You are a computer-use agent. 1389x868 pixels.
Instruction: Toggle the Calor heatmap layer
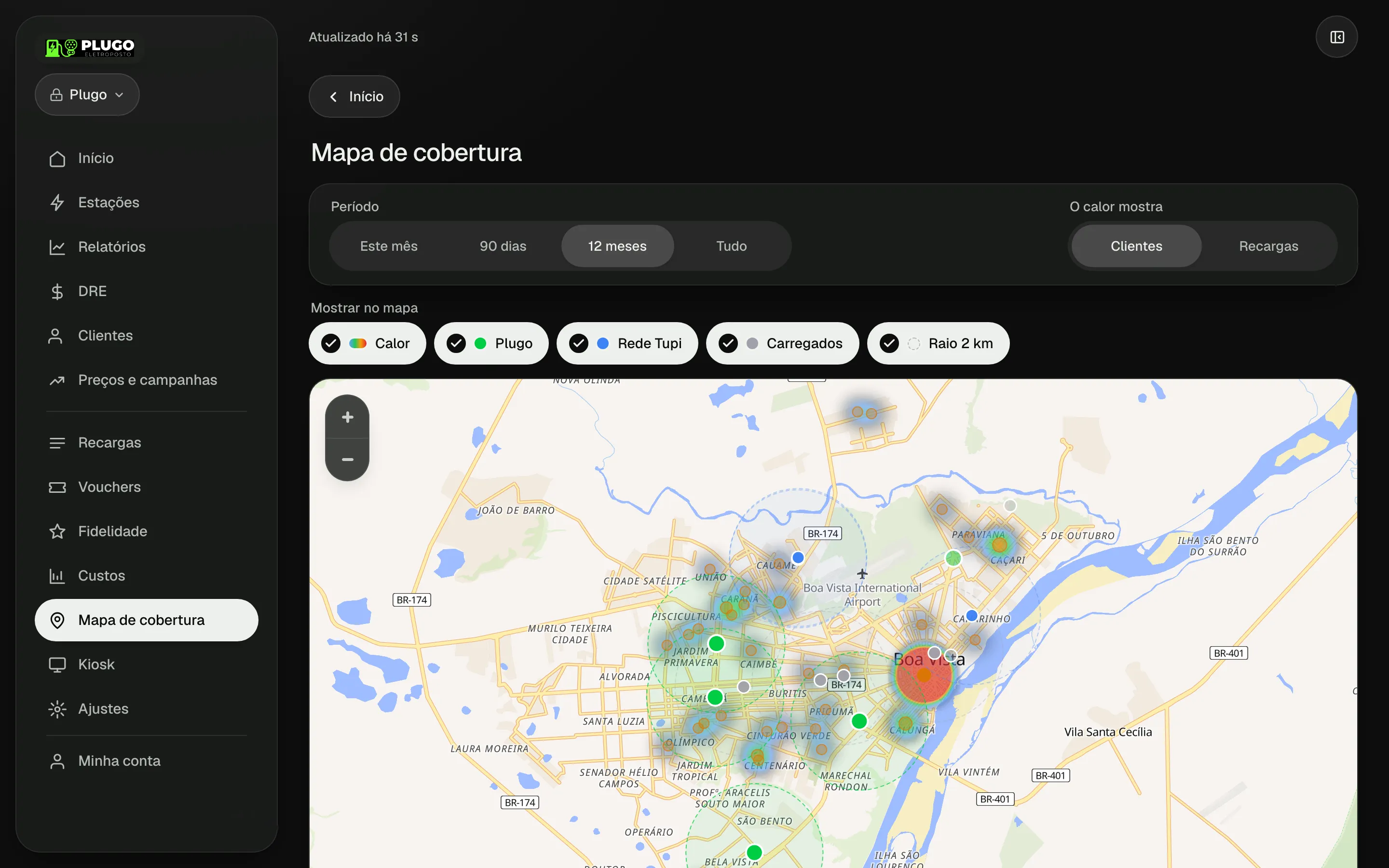pos(368,343)
